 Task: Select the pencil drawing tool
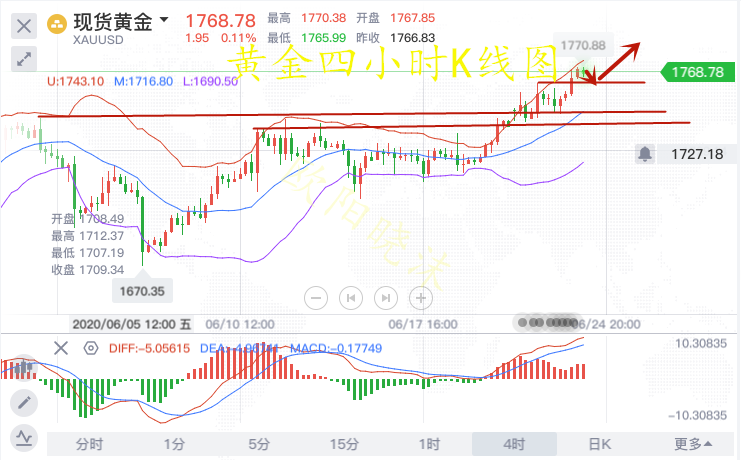point(24,403)
